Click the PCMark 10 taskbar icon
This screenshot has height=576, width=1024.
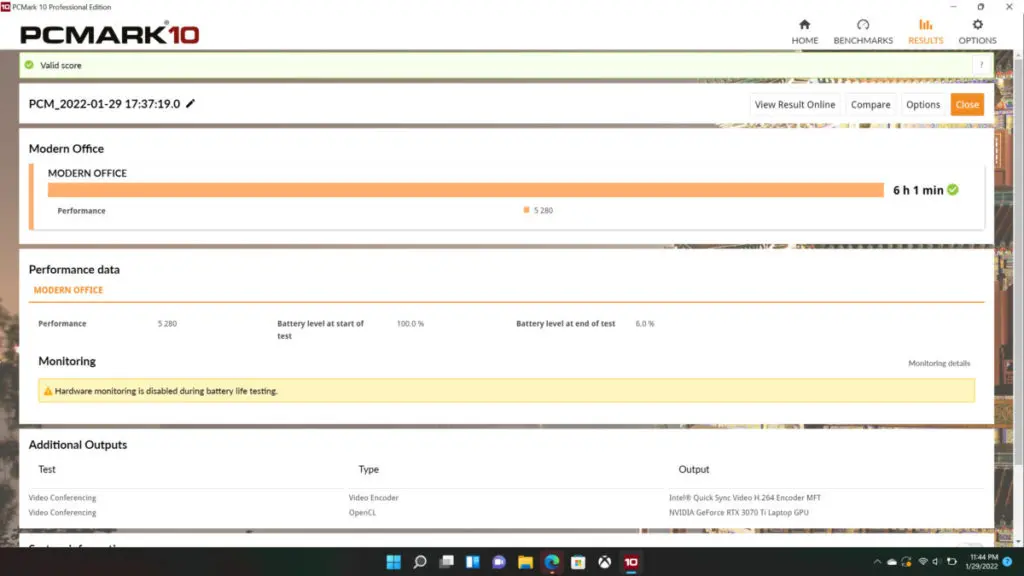631,562
